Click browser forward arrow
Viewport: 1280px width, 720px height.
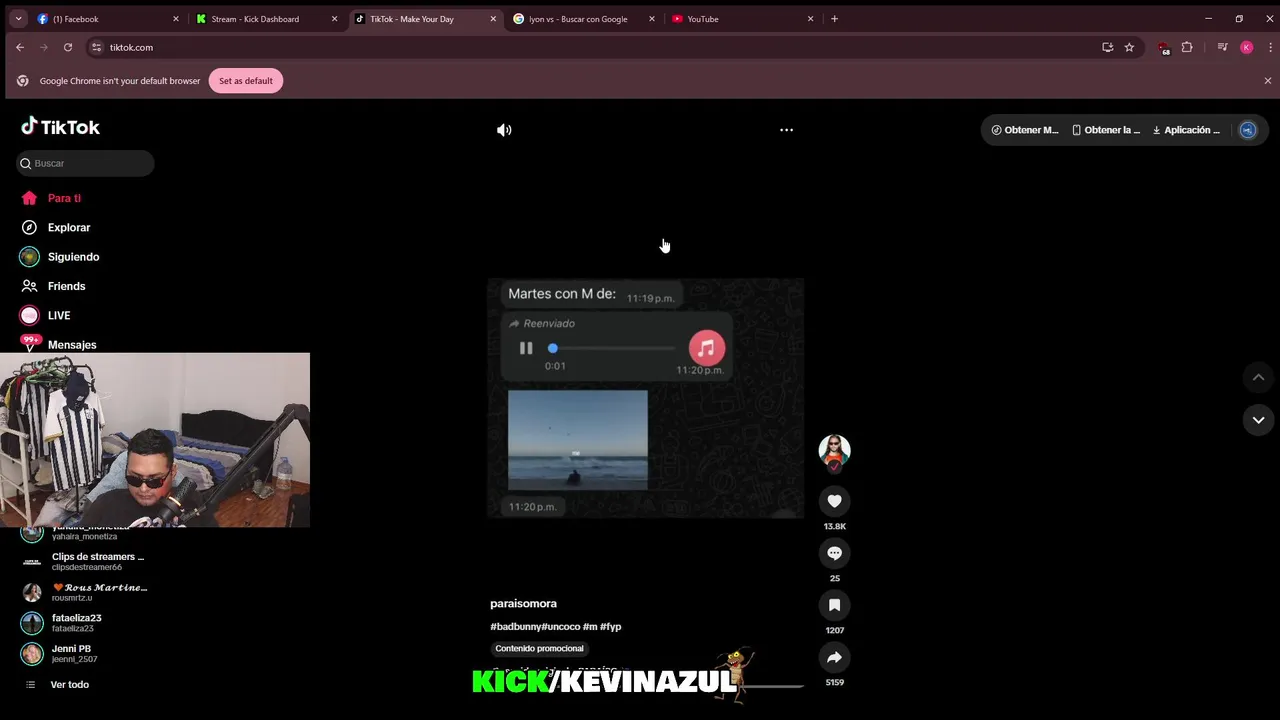tap(44, 47)
